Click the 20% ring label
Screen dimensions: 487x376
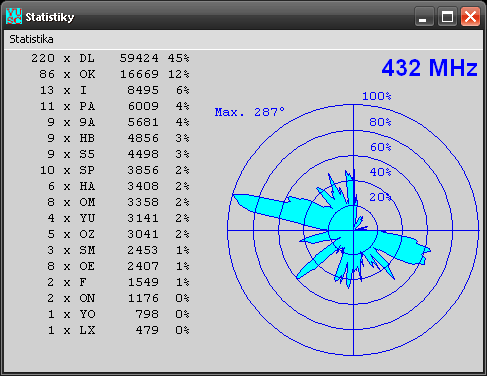[380, 197]
